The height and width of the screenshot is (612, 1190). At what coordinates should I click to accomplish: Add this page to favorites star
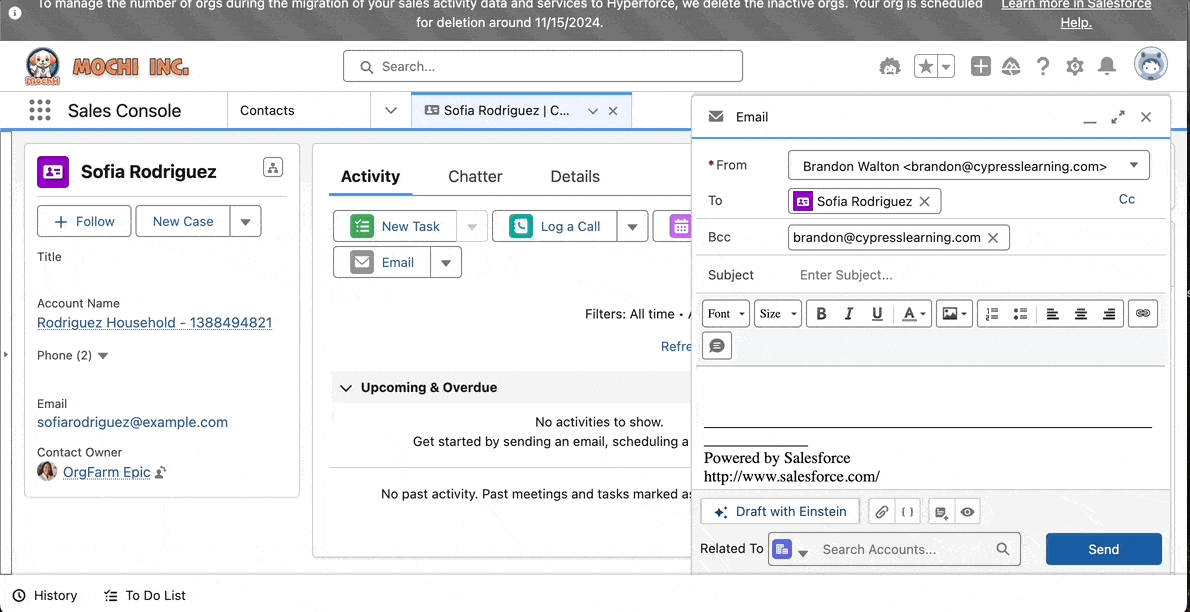coord(926,67)
